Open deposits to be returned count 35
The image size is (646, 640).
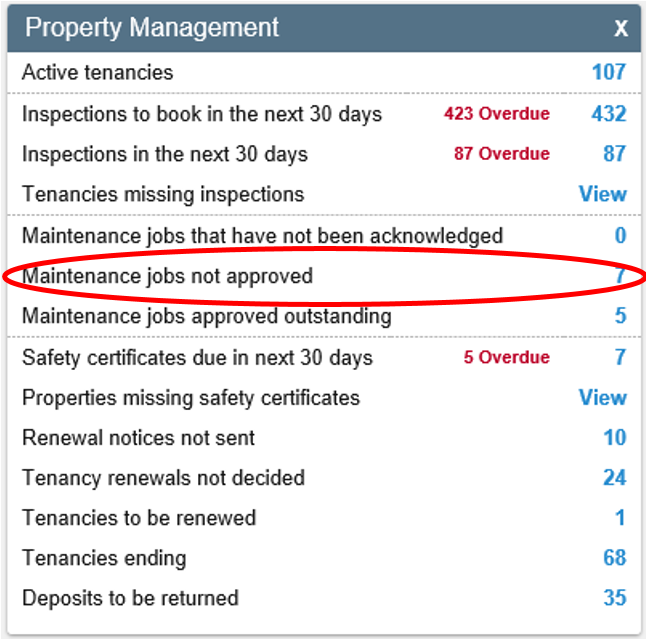coord(615,598)
